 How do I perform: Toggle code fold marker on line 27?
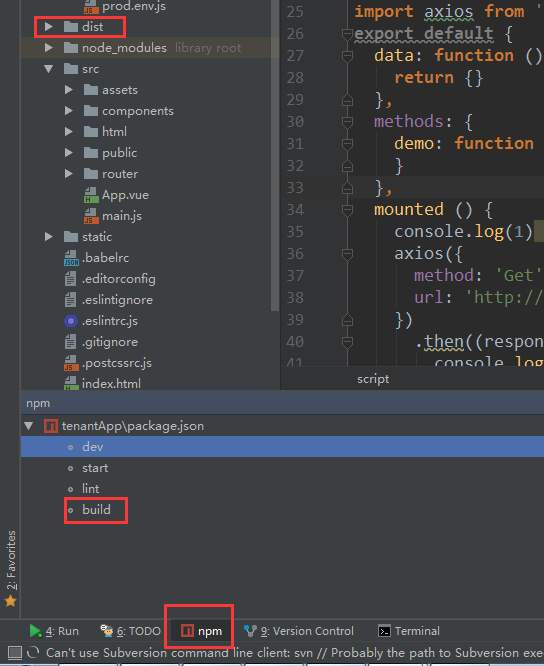[347, 56]
